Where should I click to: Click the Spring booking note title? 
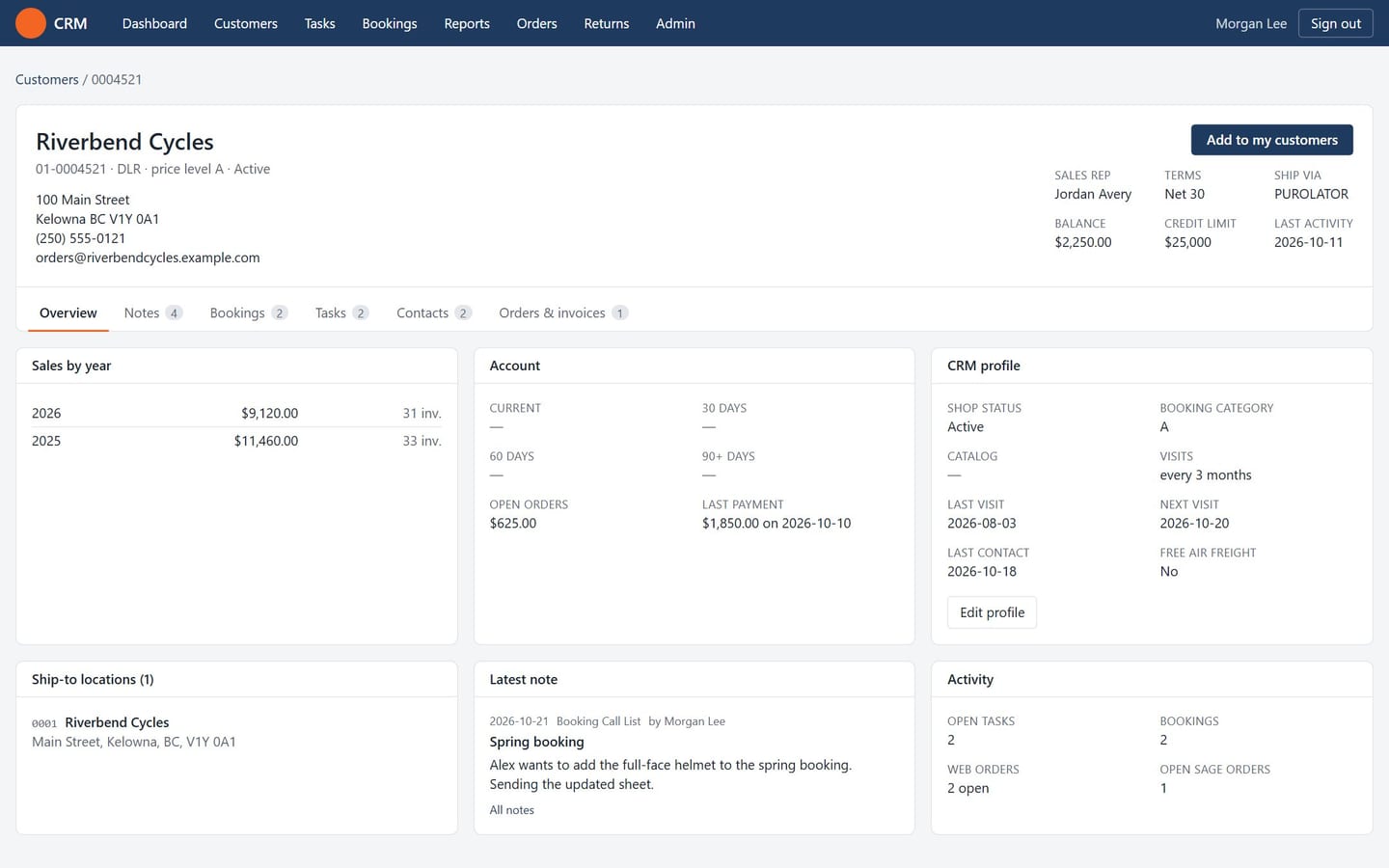point(536,742)
